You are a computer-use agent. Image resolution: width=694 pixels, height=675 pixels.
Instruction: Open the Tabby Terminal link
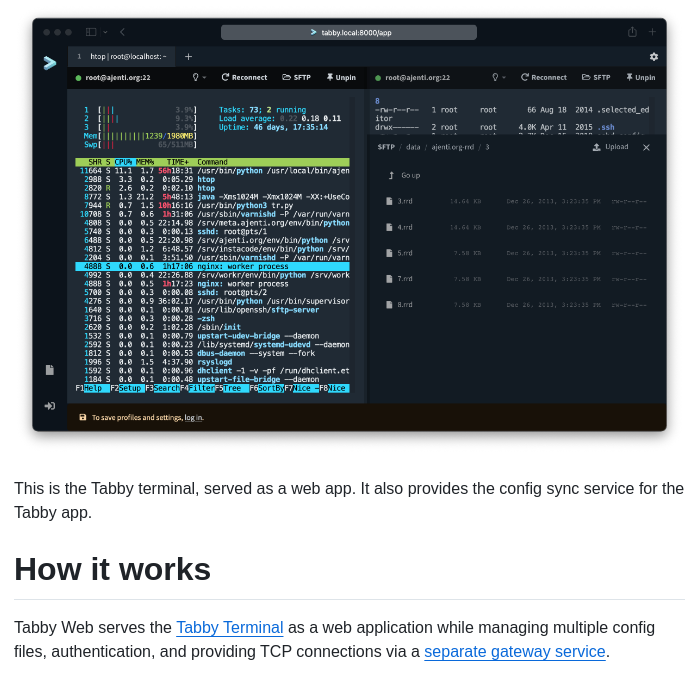coord(230,628)
